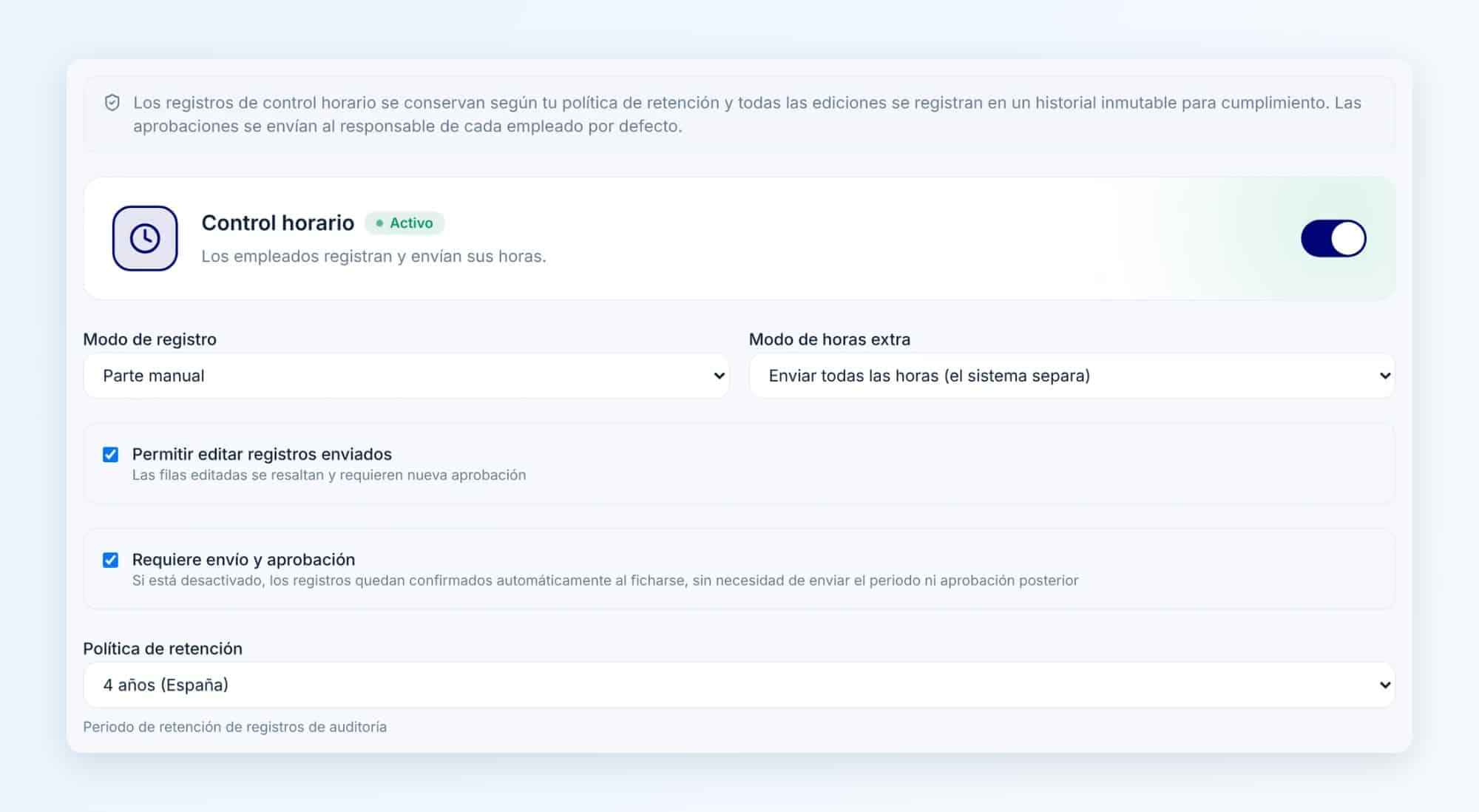Click the 'Las filas editadas se resaltan' description
The image size is (1479, 812).
click(329, 475)
